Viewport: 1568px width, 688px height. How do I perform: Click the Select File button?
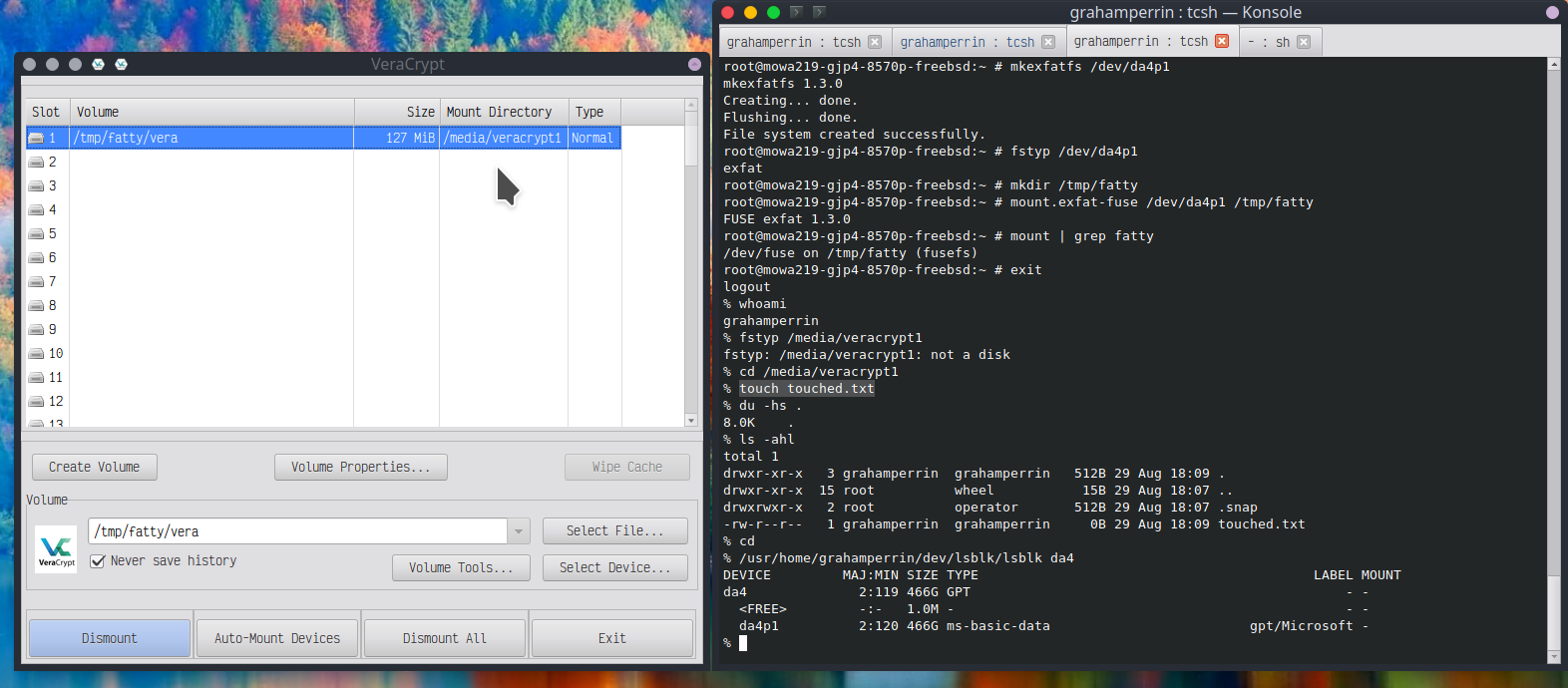pyautogui.click(x=614, y=530)
